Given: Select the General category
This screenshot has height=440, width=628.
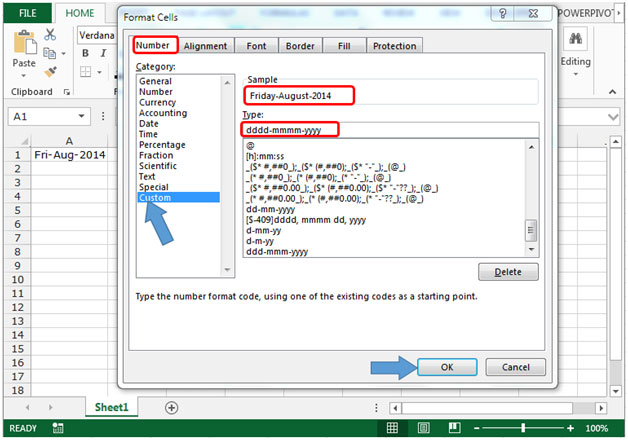Looking at the screenshot, I should click(155, 81).
